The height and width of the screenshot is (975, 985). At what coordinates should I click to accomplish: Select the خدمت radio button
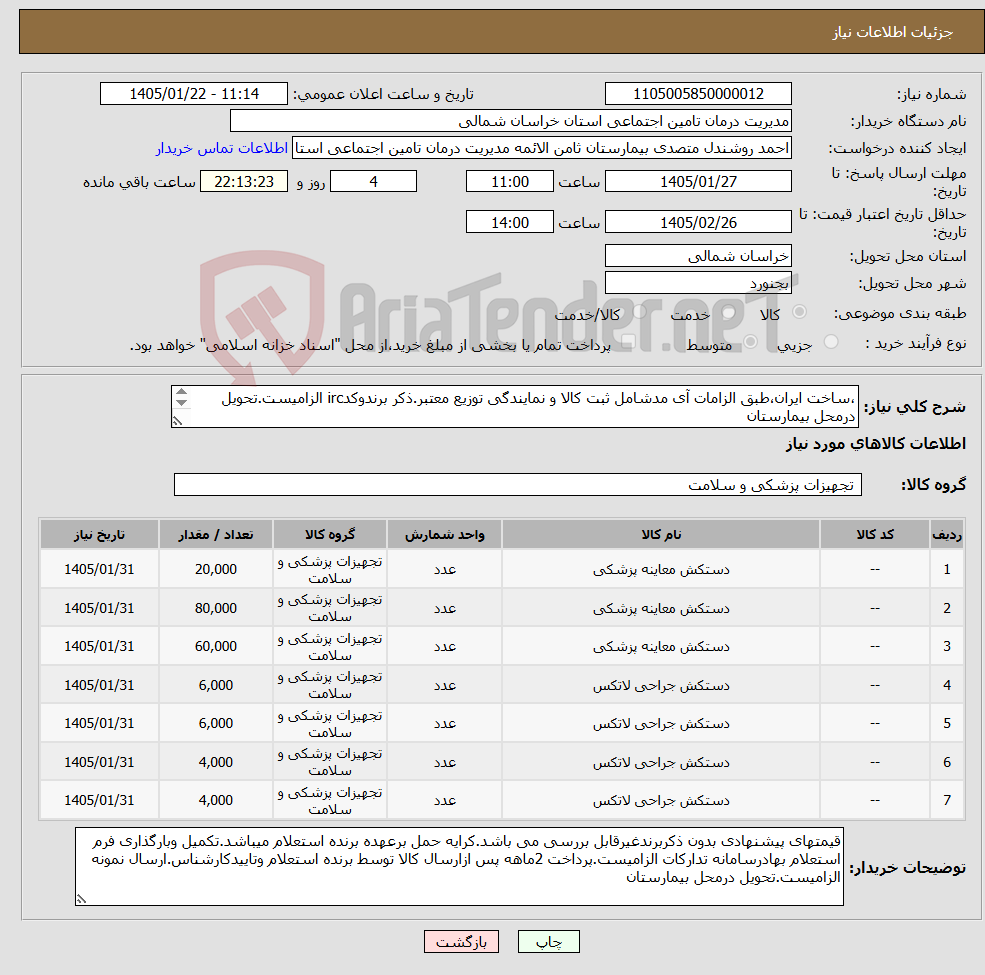tap(729, 312)
